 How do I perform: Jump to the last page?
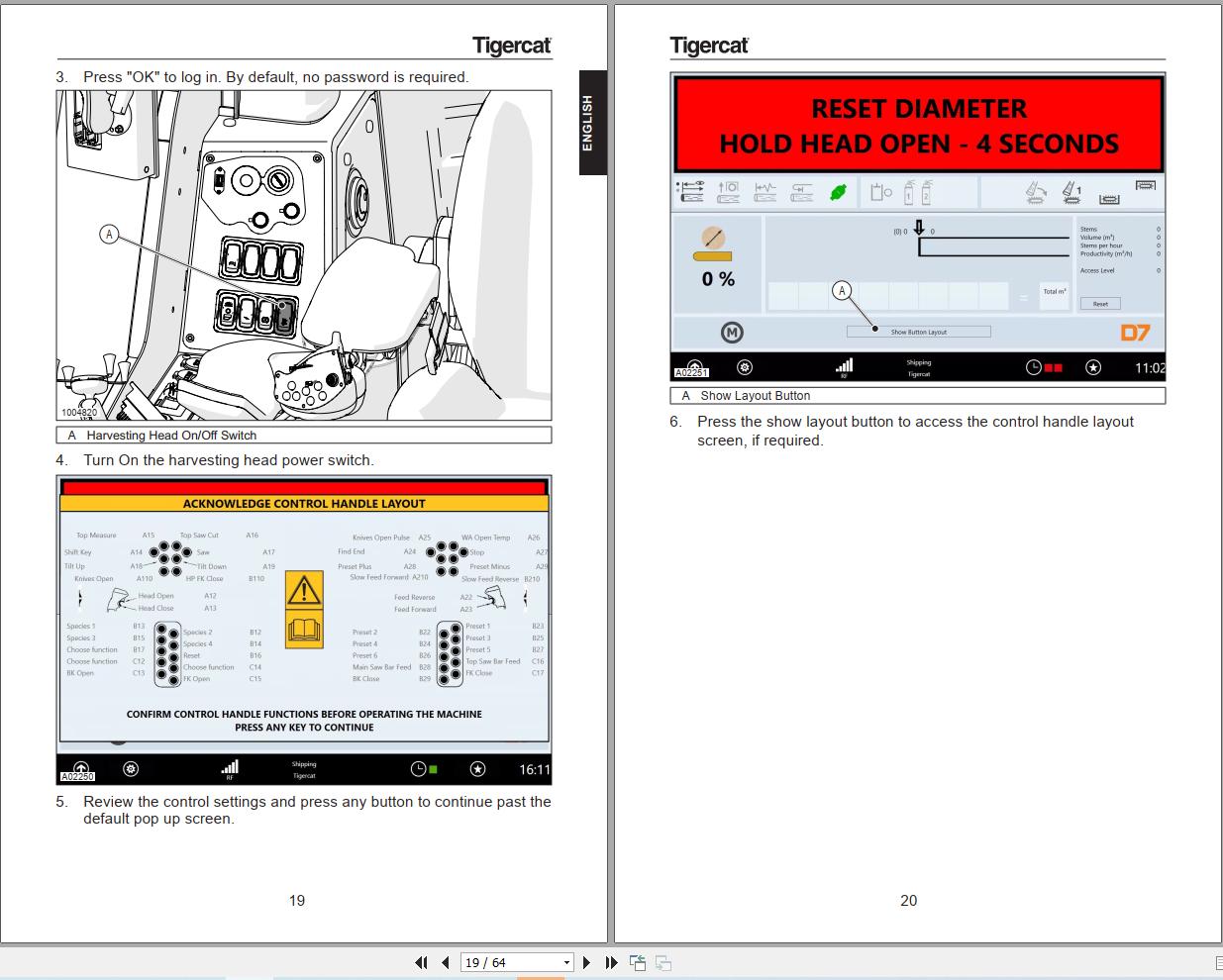tap(611, 962)
